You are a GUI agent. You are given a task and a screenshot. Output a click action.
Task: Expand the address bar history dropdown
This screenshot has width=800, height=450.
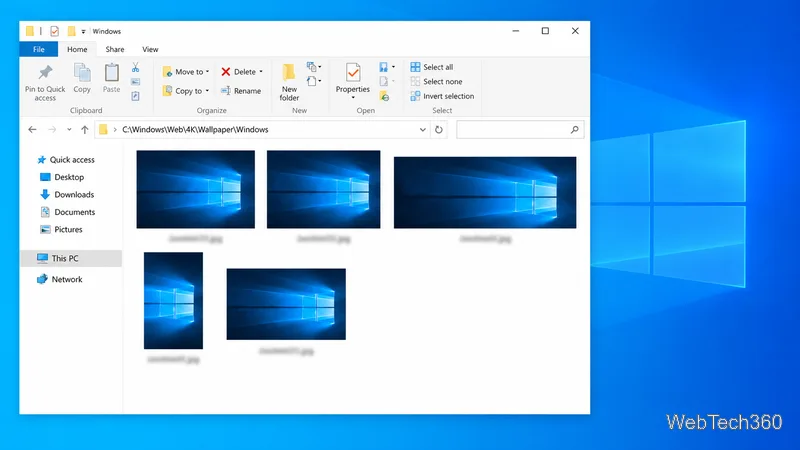tap(422, 130)
